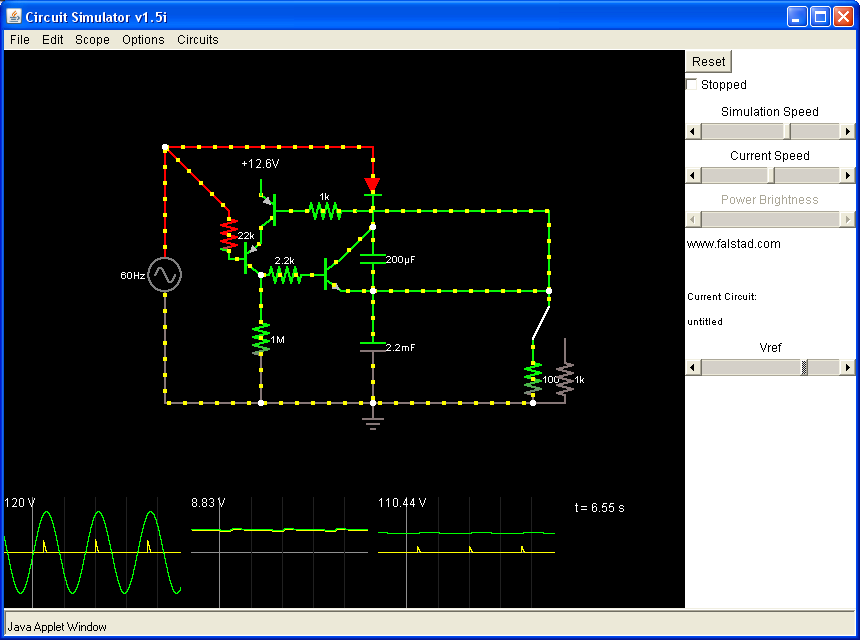The width and height of the screenshot is (860, 640).
Task: Select the 2.2k resistor
Action: 285,275
